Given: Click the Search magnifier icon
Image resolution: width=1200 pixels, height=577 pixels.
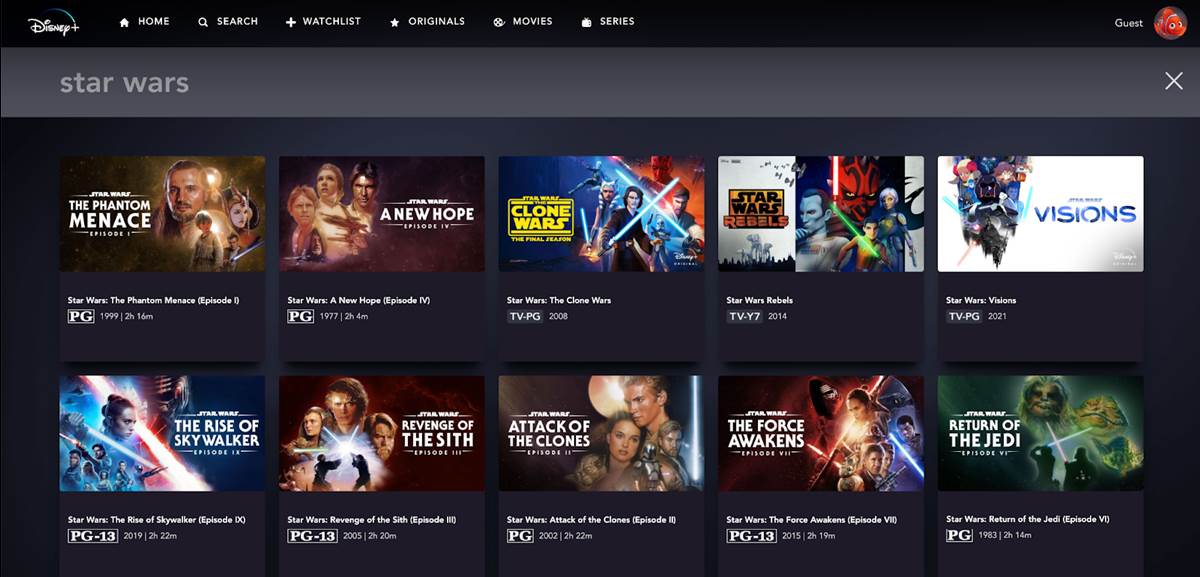Looking at the screenshot, I should 203,22.
